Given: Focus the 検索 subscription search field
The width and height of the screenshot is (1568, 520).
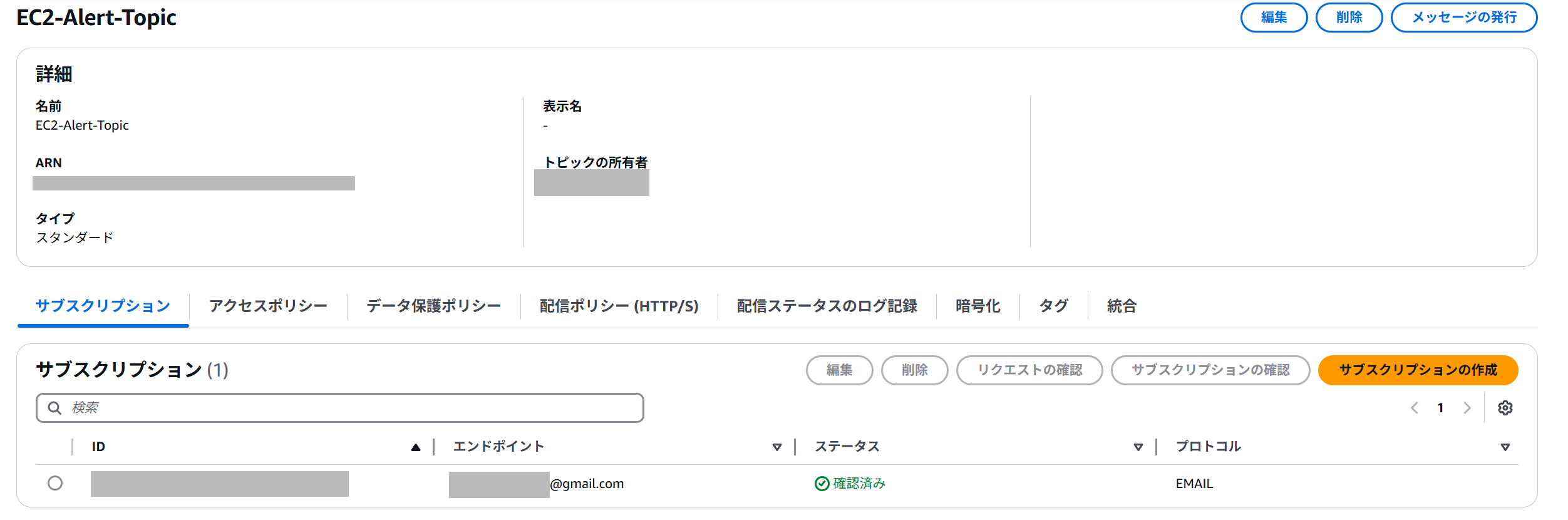Looking at the screenshot, I should tap(340, 408).
